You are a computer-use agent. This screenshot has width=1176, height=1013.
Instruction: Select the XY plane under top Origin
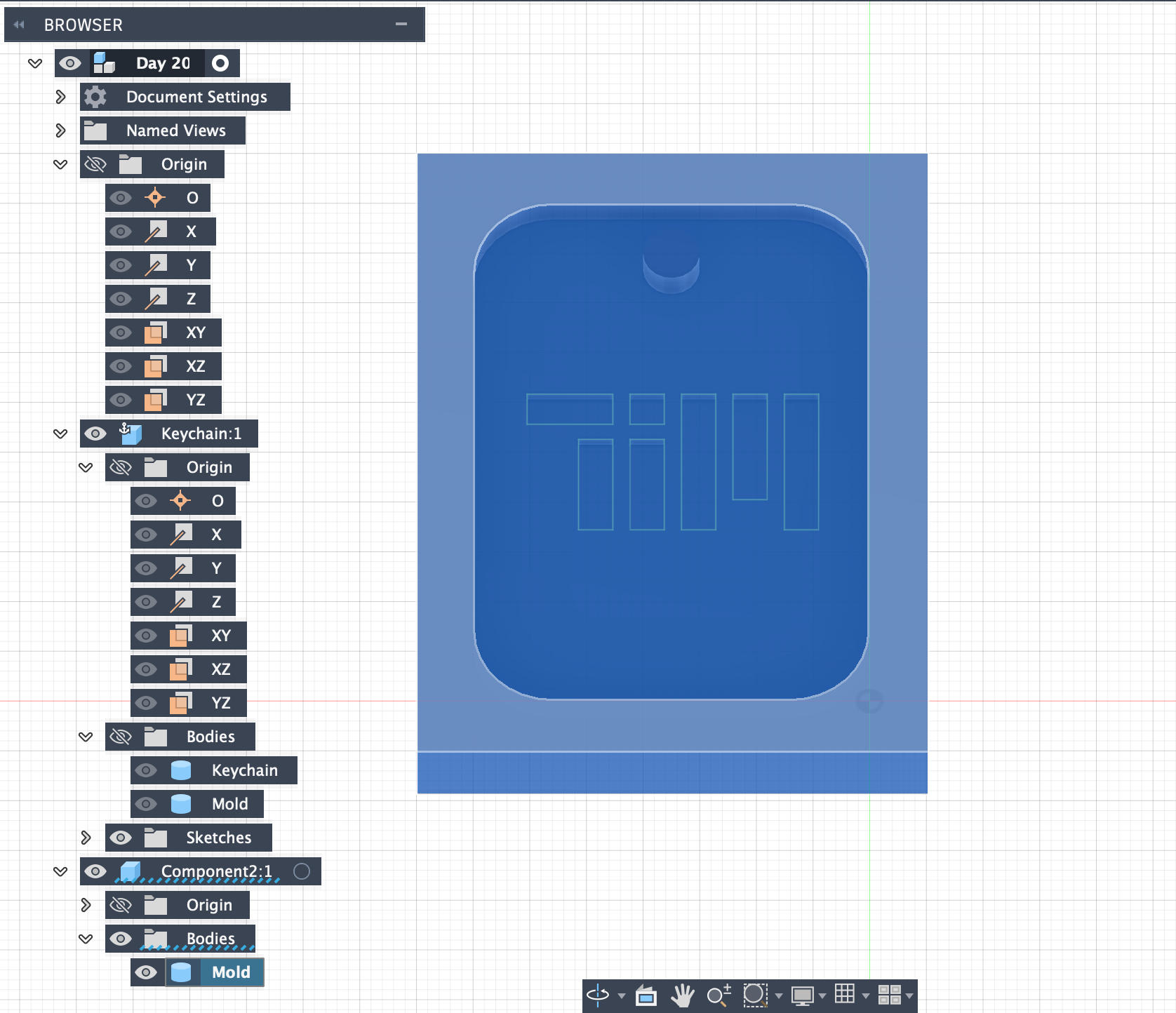point(195,333)
